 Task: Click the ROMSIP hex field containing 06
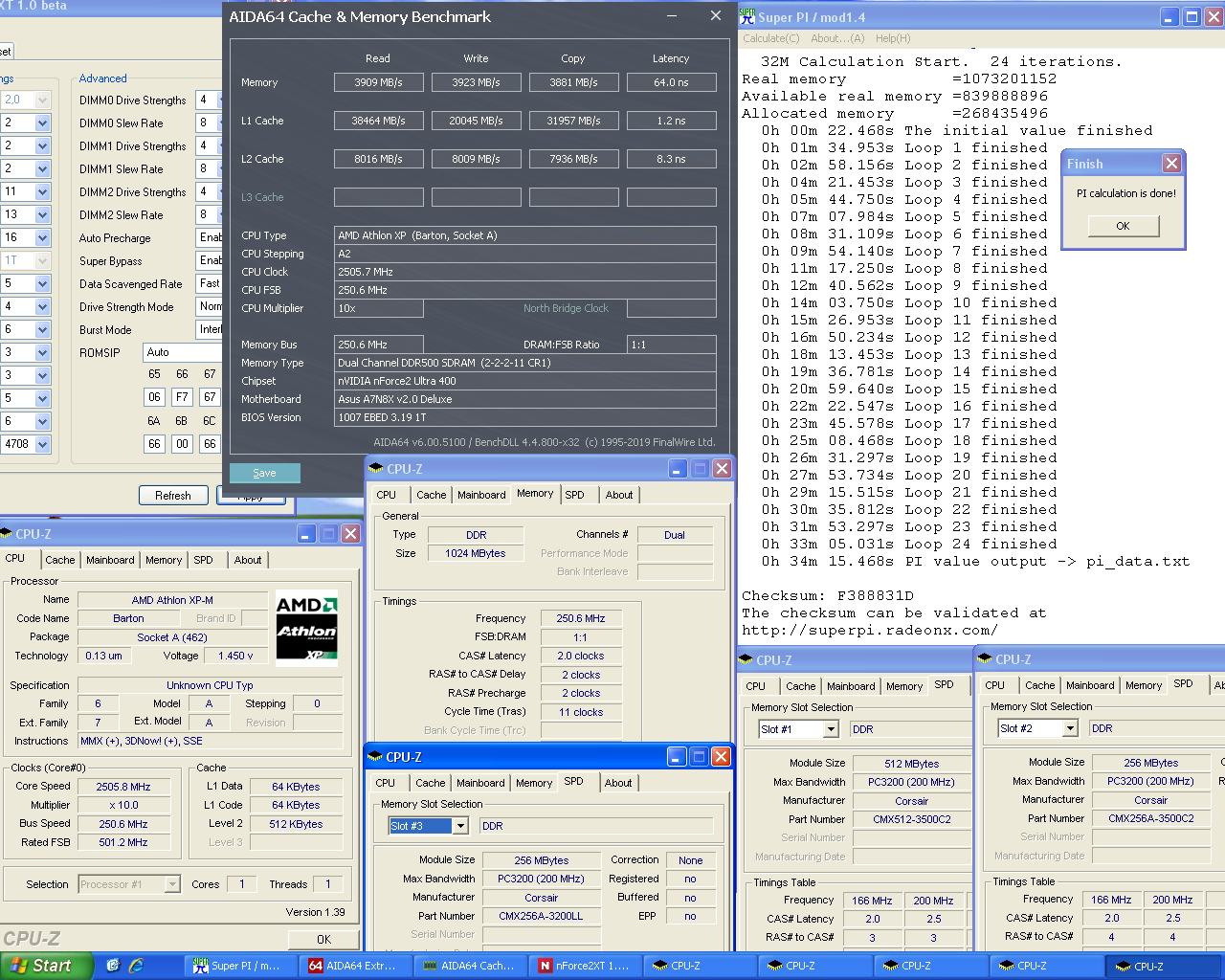click(154, 396)
